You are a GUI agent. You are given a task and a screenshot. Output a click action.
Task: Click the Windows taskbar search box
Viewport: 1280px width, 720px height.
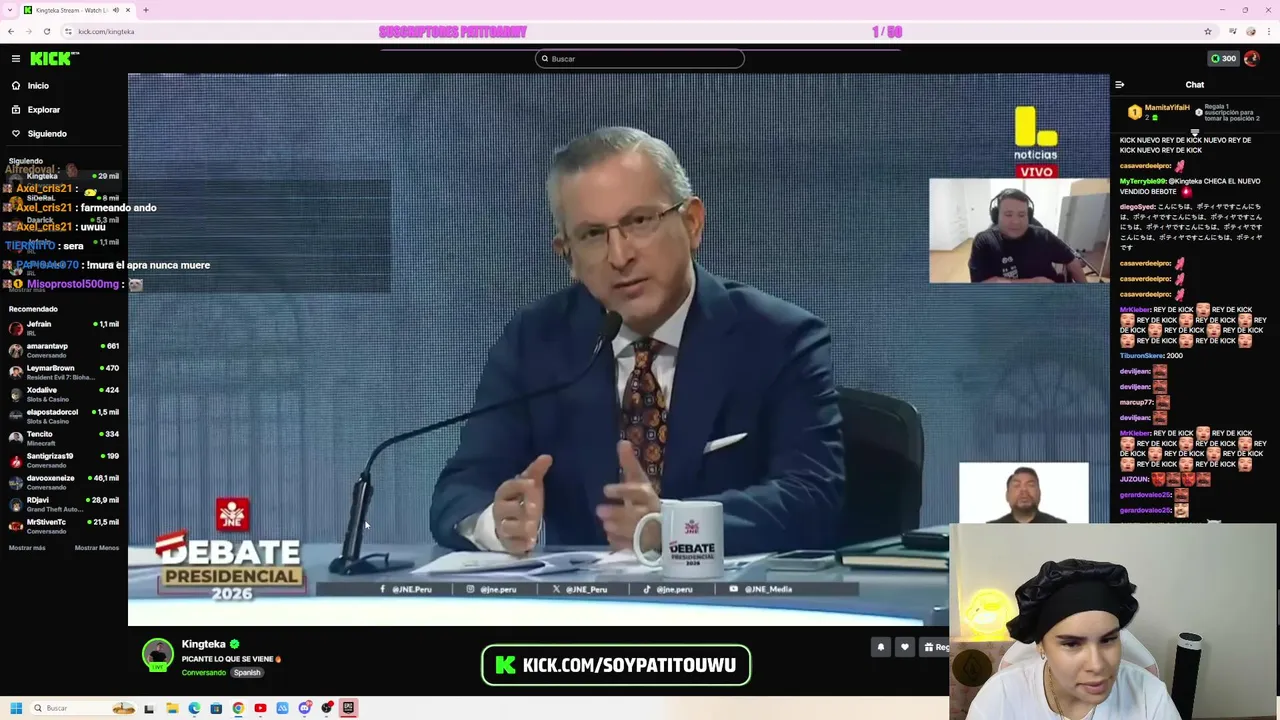[84, 708]
